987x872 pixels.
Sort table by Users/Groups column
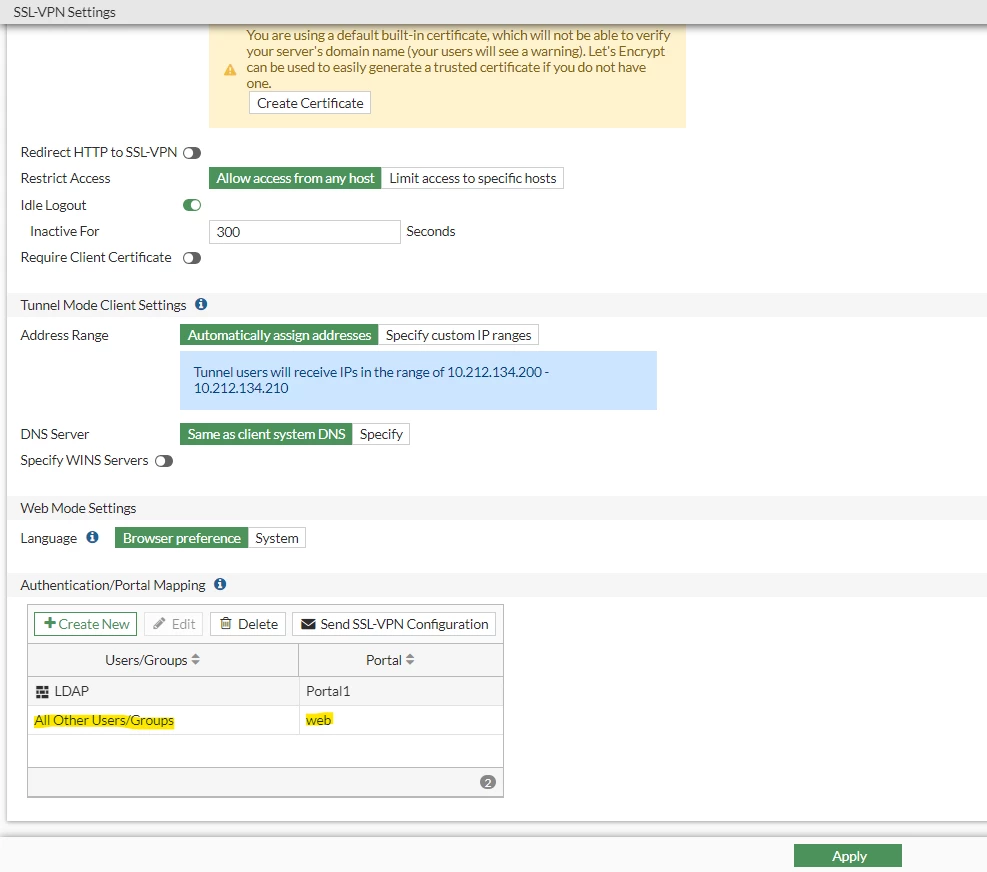point(152,660)
